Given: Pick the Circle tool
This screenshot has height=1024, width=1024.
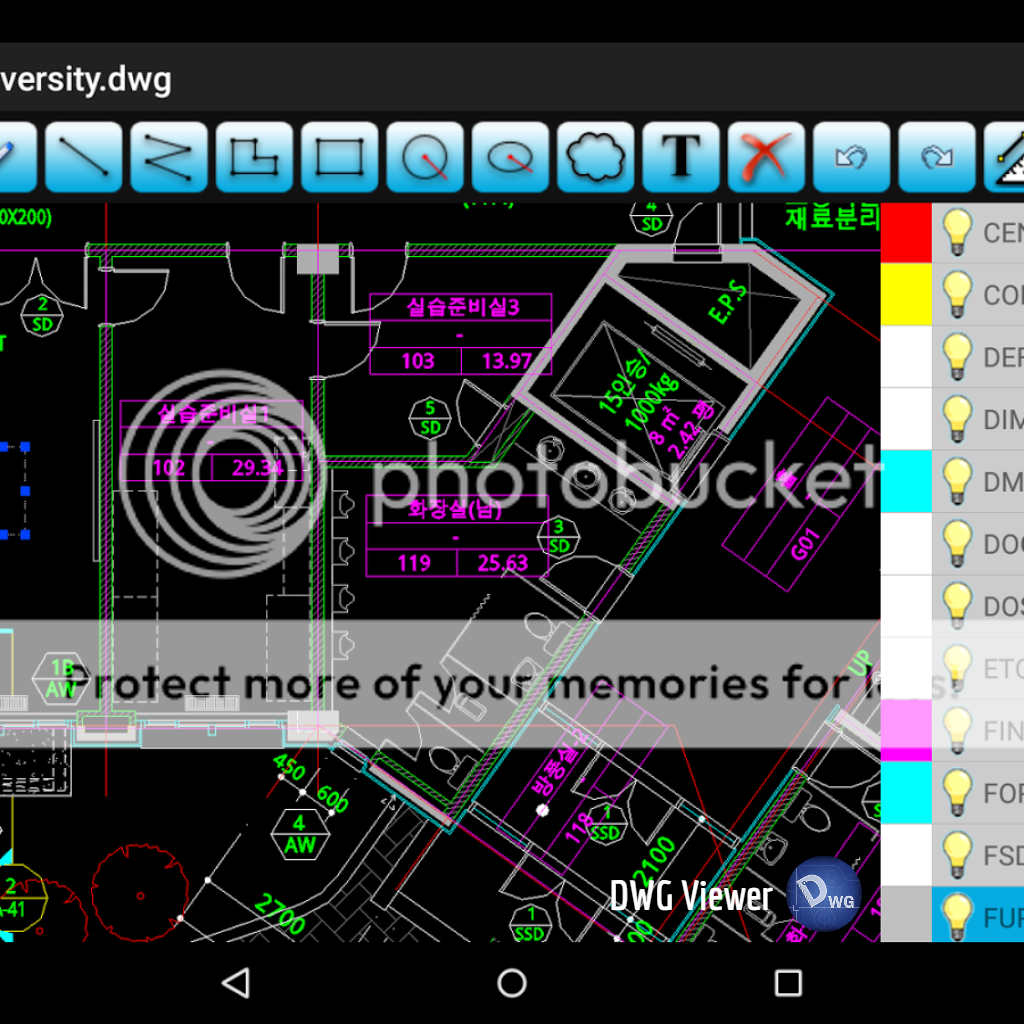Looking at the screenshot, I should pyautogui.click(x=425, y=157).
